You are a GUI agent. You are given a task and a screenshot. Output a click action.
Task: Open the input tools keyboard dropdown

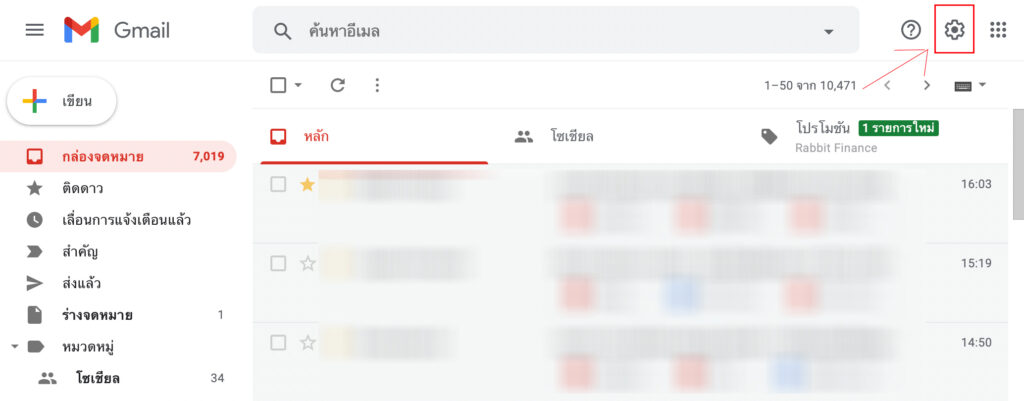[x=970, y=86]
